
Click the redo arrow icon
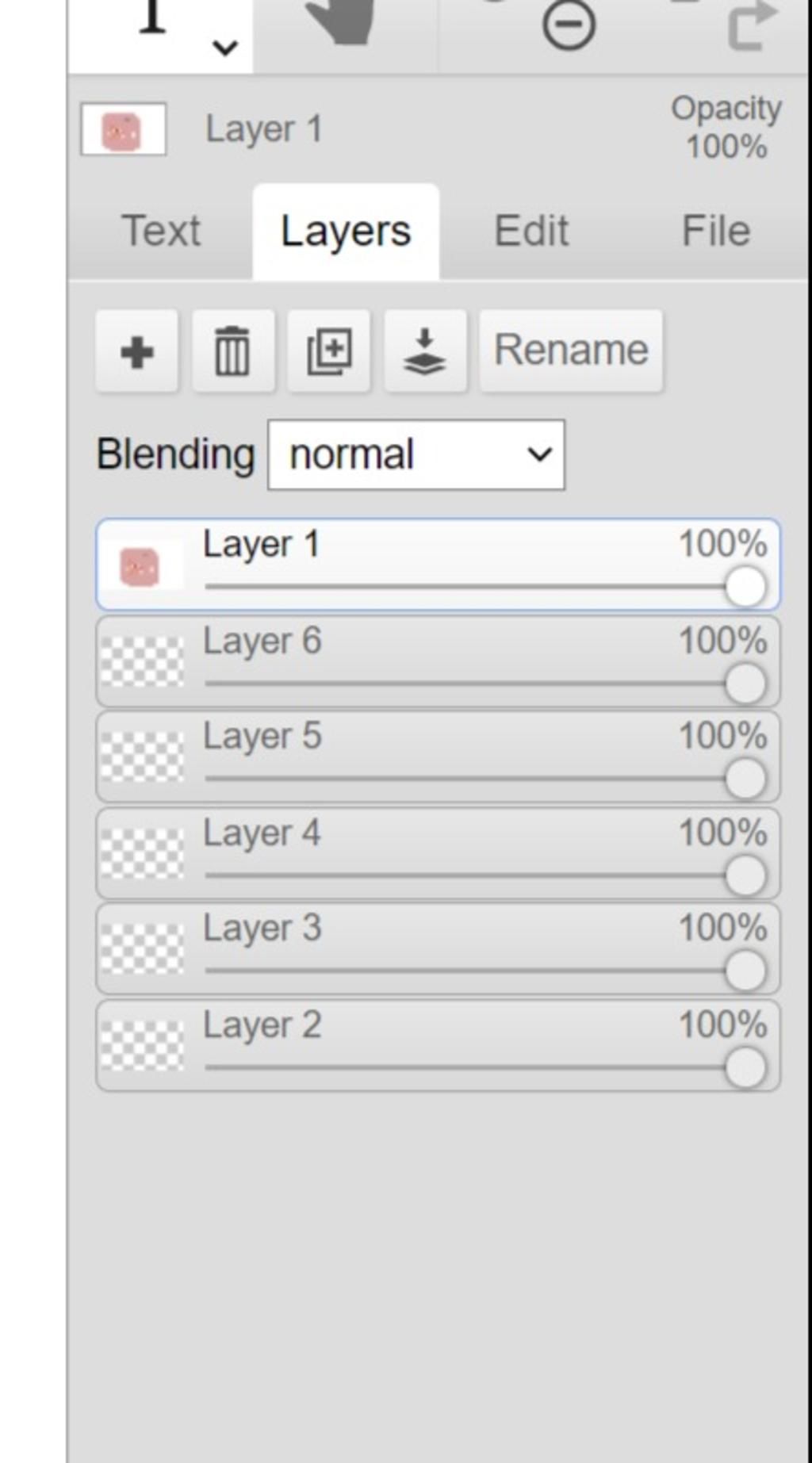(750, 25)
